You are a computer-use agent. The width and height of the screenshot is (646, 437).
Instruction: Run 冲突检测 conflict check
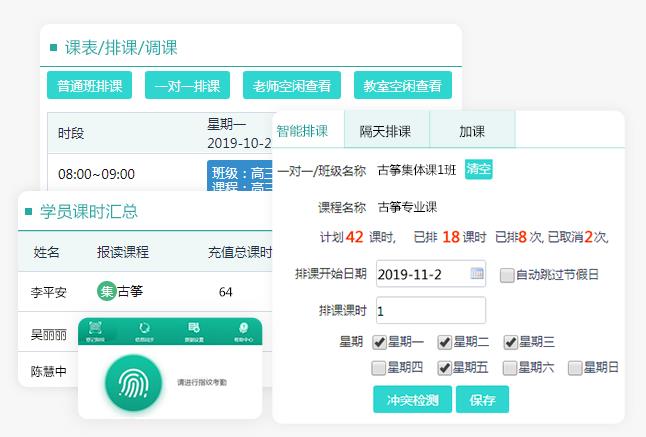click(x=412, y=400)
